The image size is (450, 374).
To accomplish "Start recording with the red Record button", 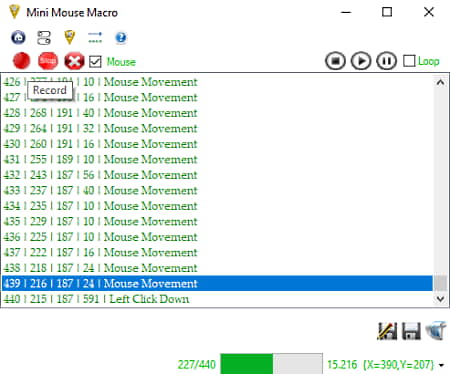I will click(x=21, y=61).
